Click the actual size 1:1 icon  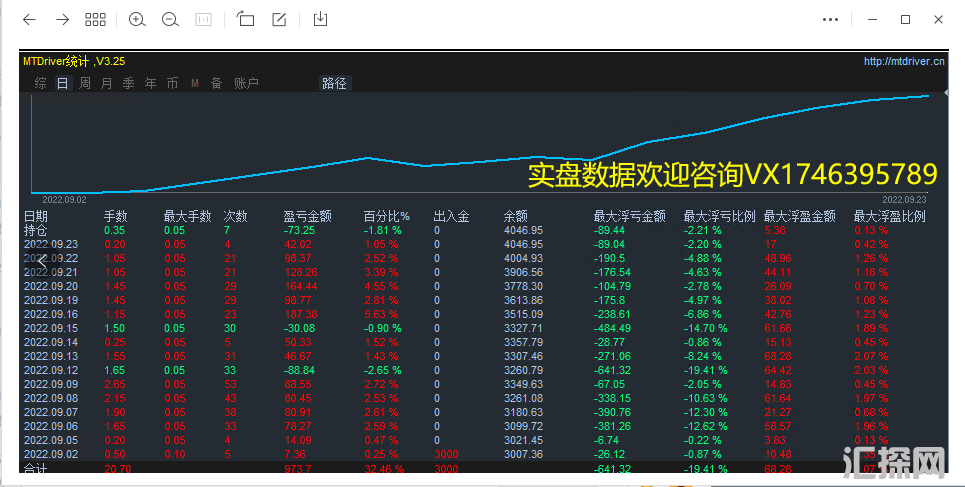pyautogui.click(x=203, y=19)
